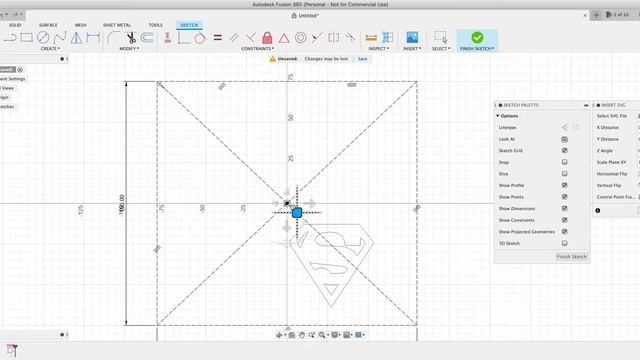Select the SKETCH tab

click(x=189, y=25)
